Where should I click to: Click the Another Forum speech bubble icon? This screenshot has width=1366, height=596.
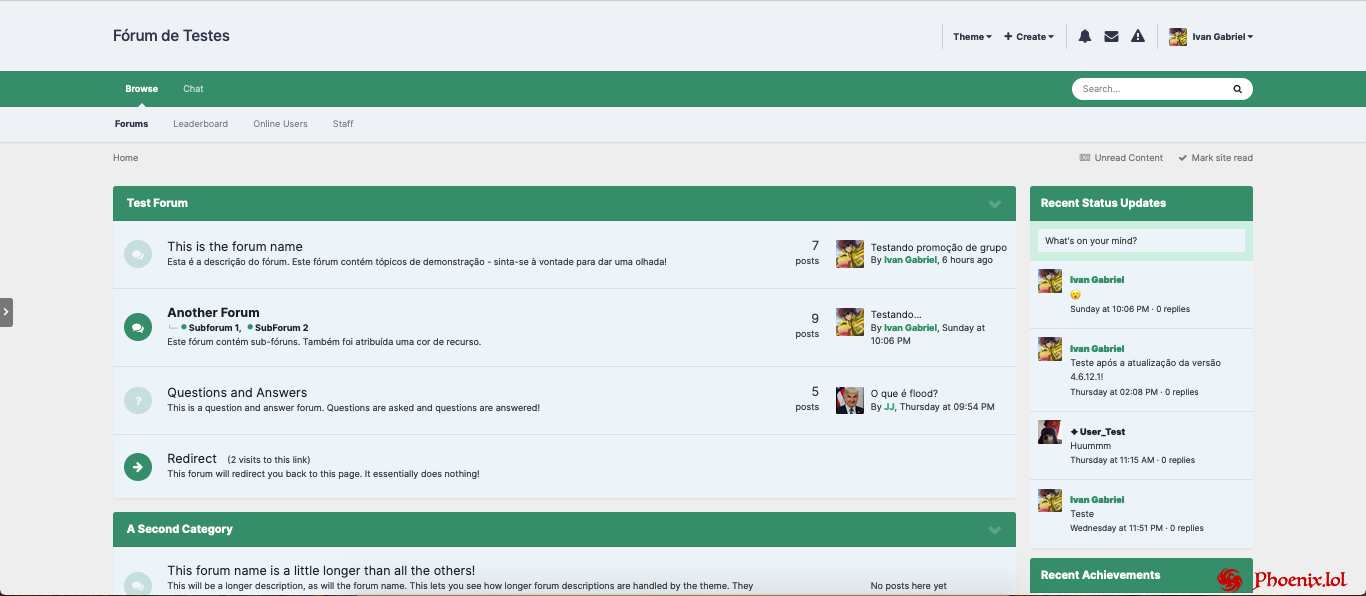pos(138,326)
